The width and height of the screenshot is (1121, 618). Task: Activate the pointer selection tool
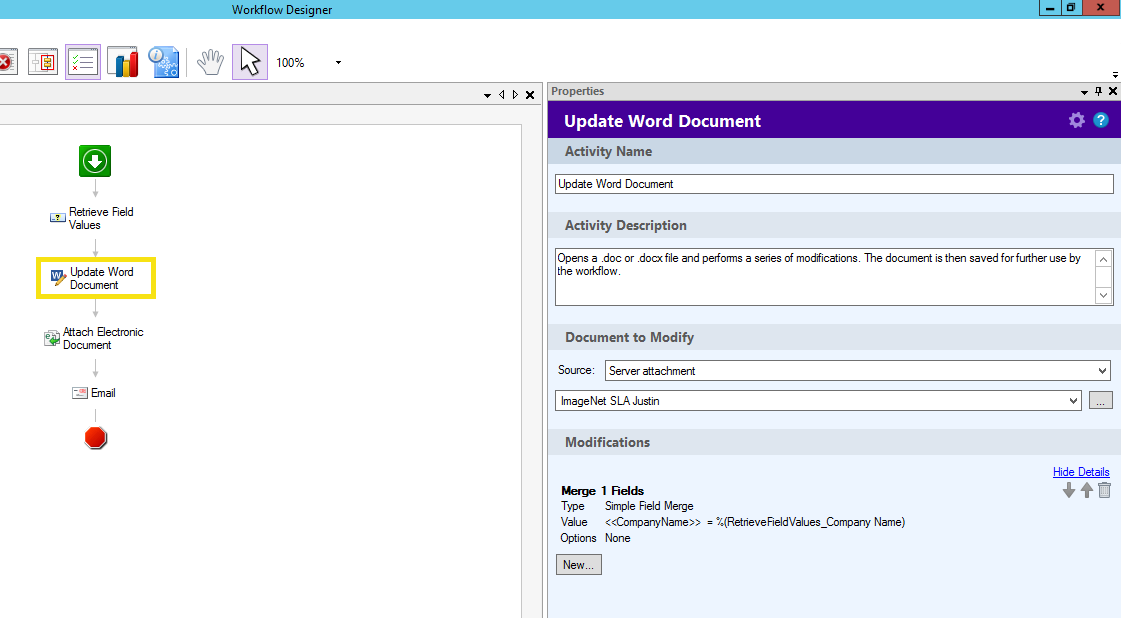click(x=250, y=62)
